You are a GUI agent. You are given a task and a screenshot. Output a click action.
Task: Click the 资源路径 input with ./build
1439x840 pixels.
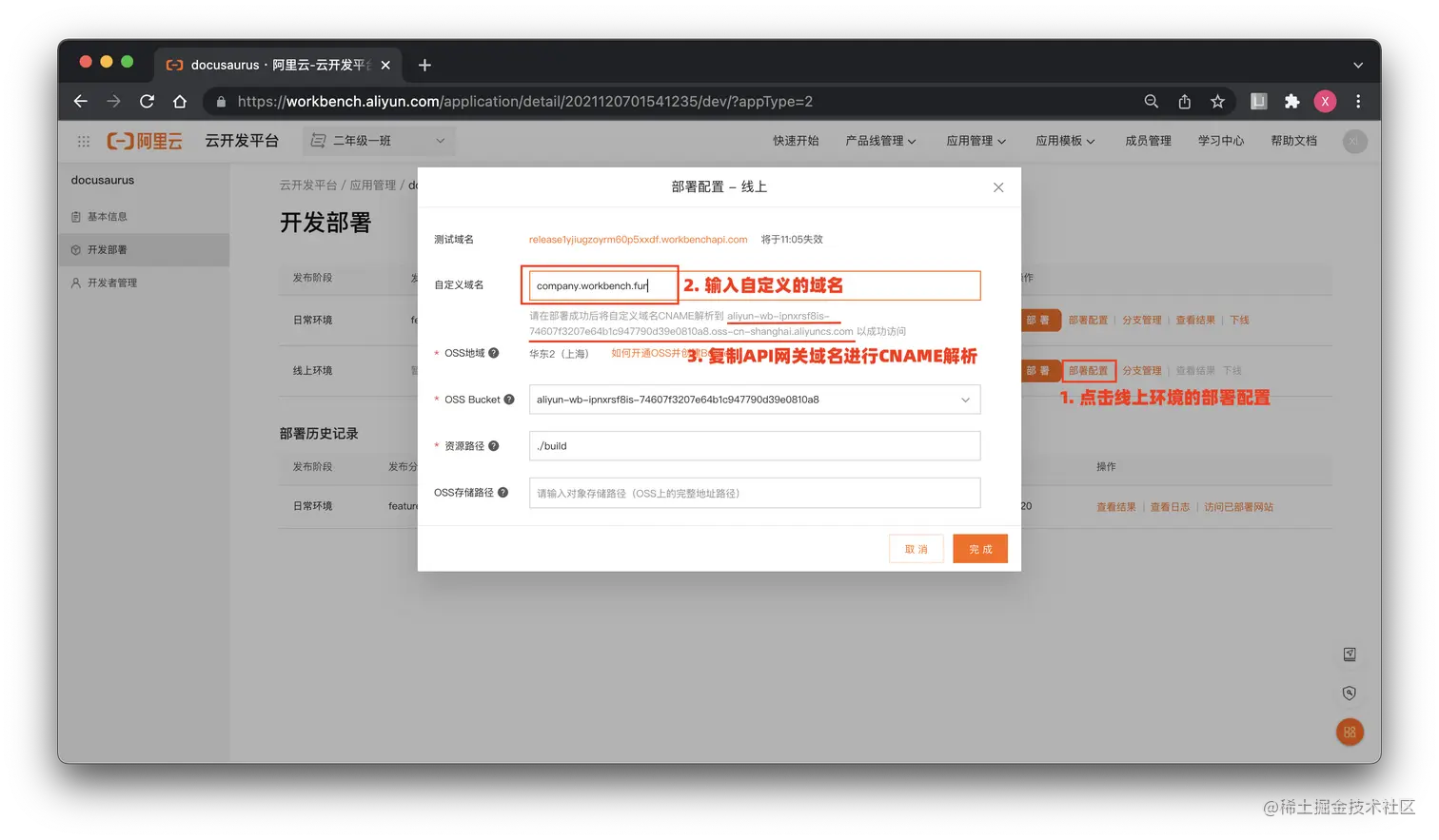click(x=755, y=446)
